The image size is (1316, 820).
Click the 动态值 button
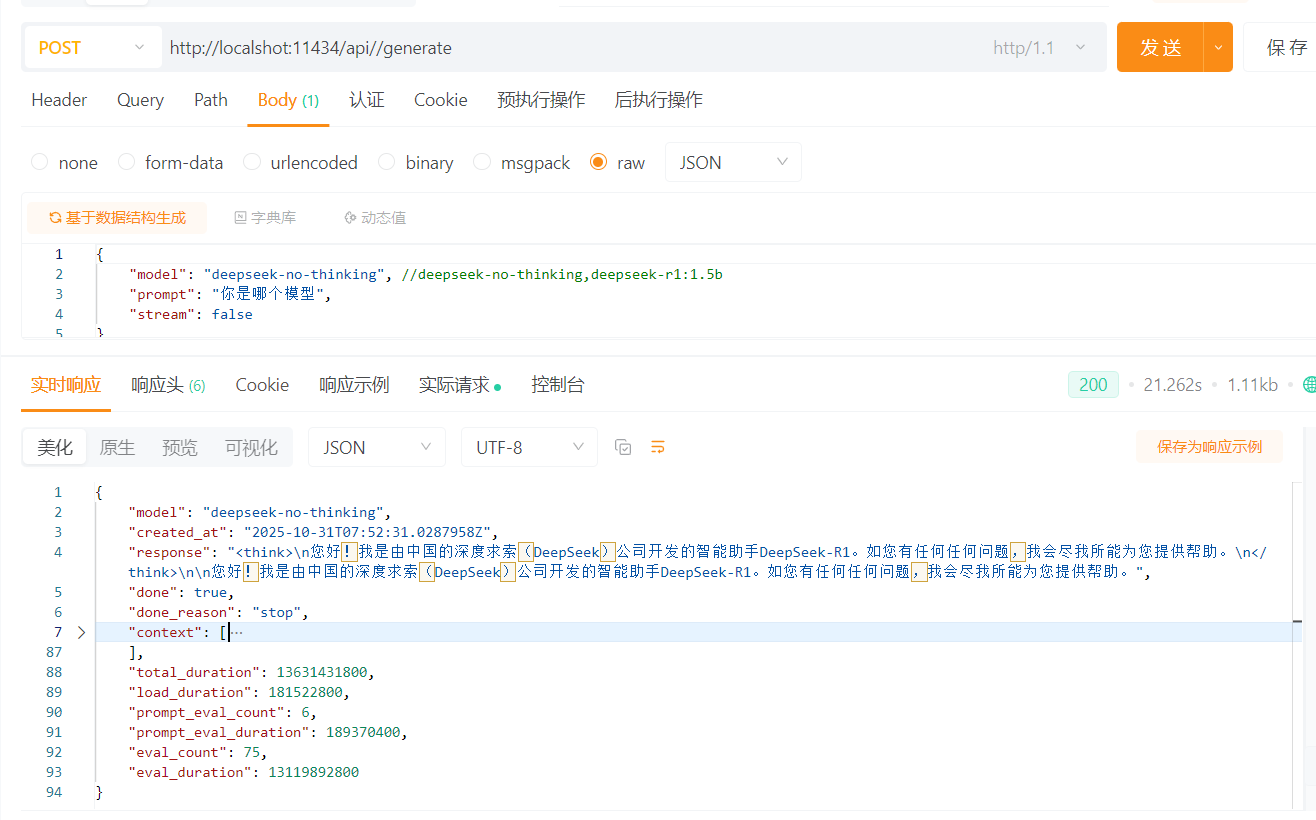point(374,217)
